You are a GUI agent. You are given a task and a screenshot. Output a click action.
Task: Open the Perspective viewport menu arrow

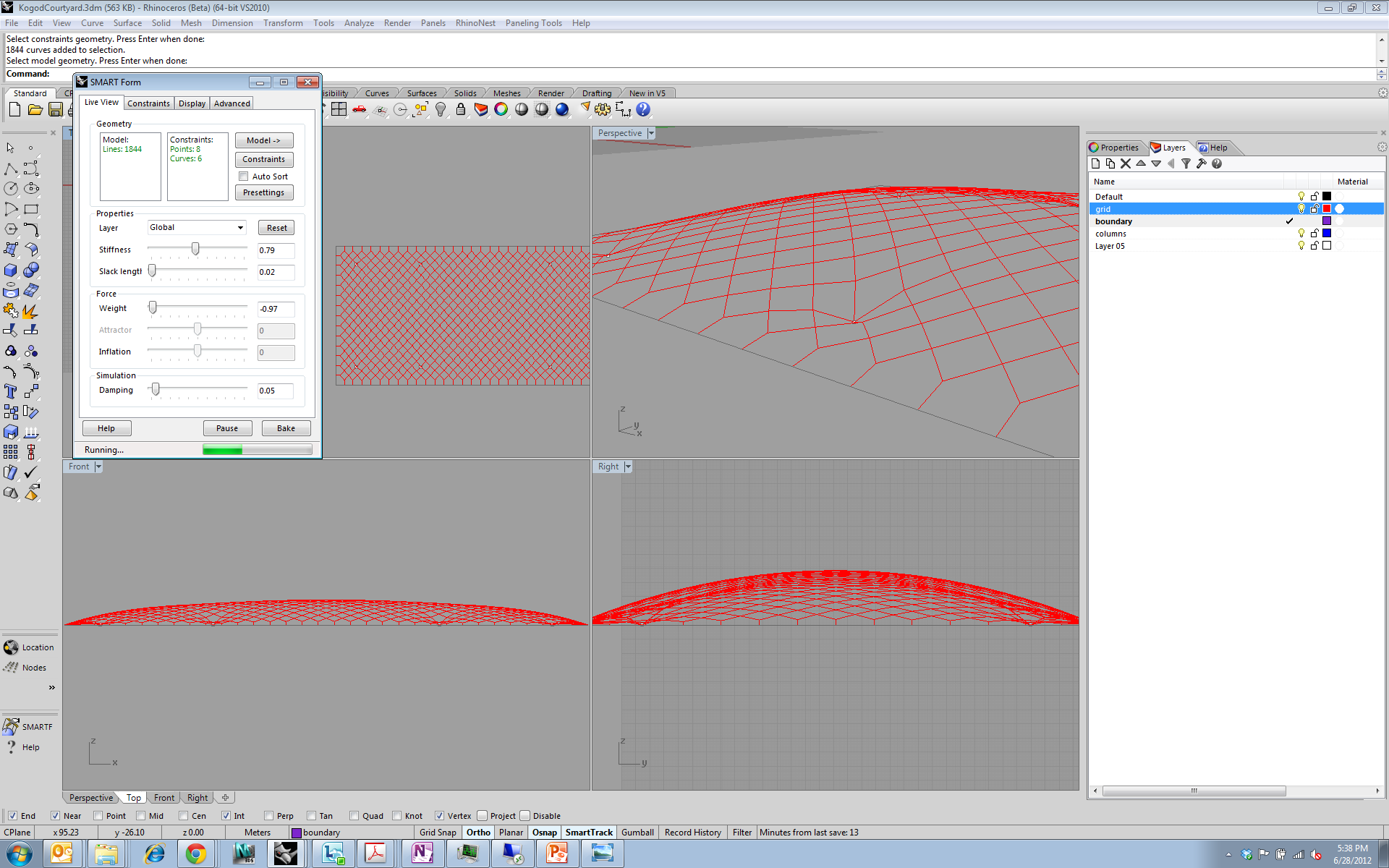click(651, 133)
